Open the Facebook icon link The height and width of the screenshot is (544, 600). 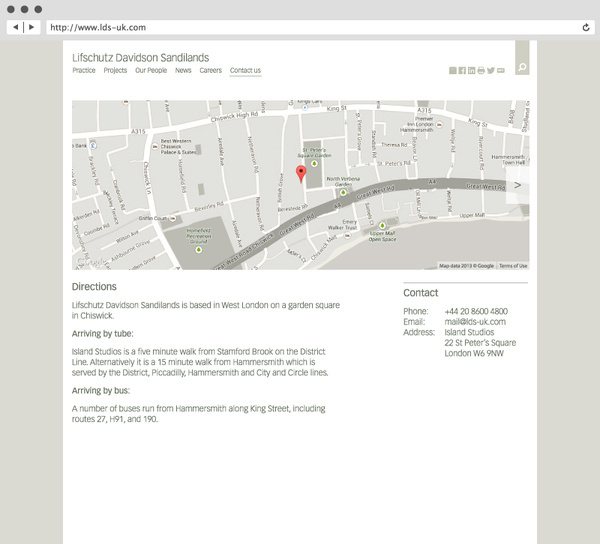tap(462, 70)
